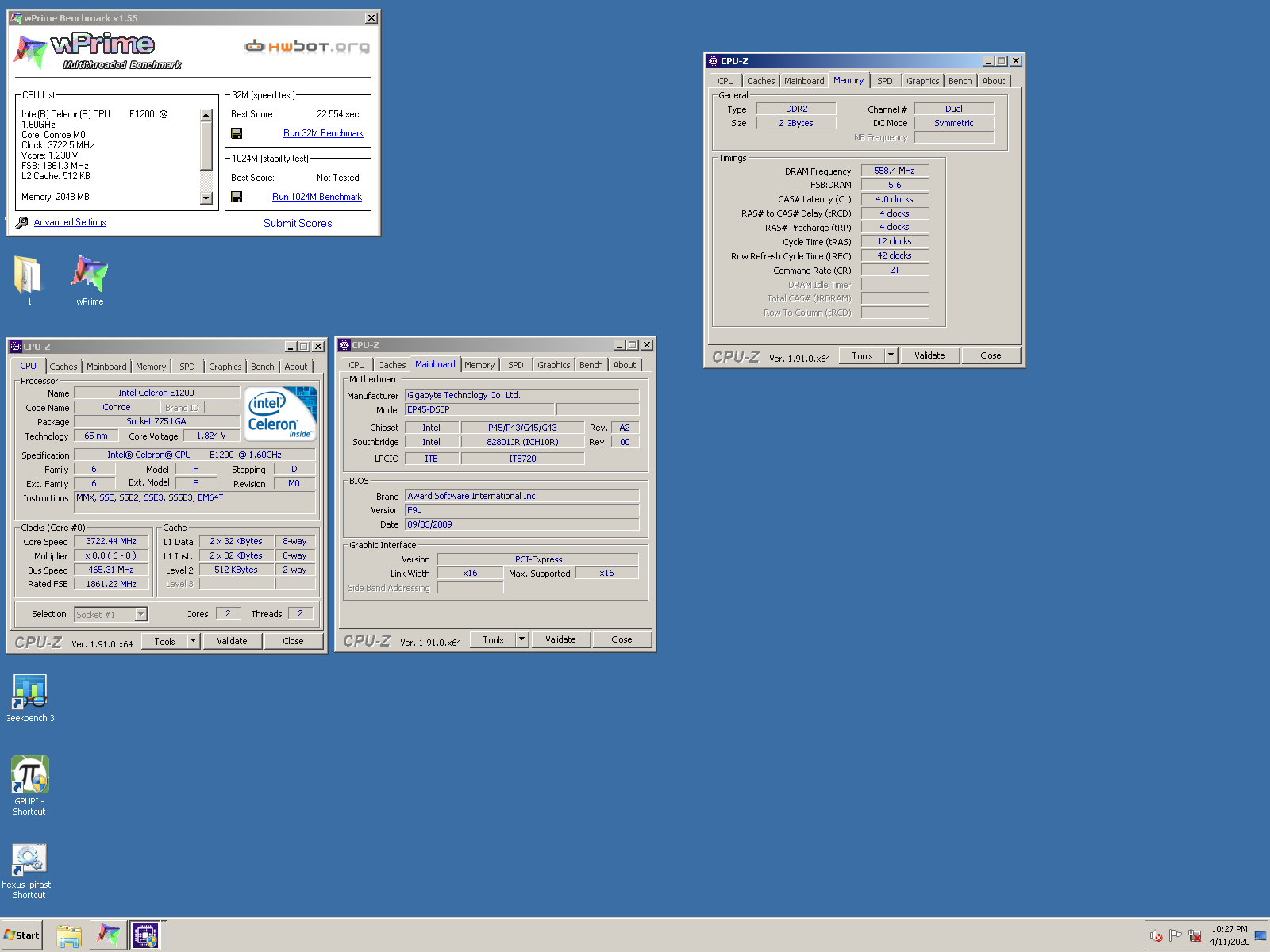Click the Core Speed 3722.44 MHz value

point(111,541)
